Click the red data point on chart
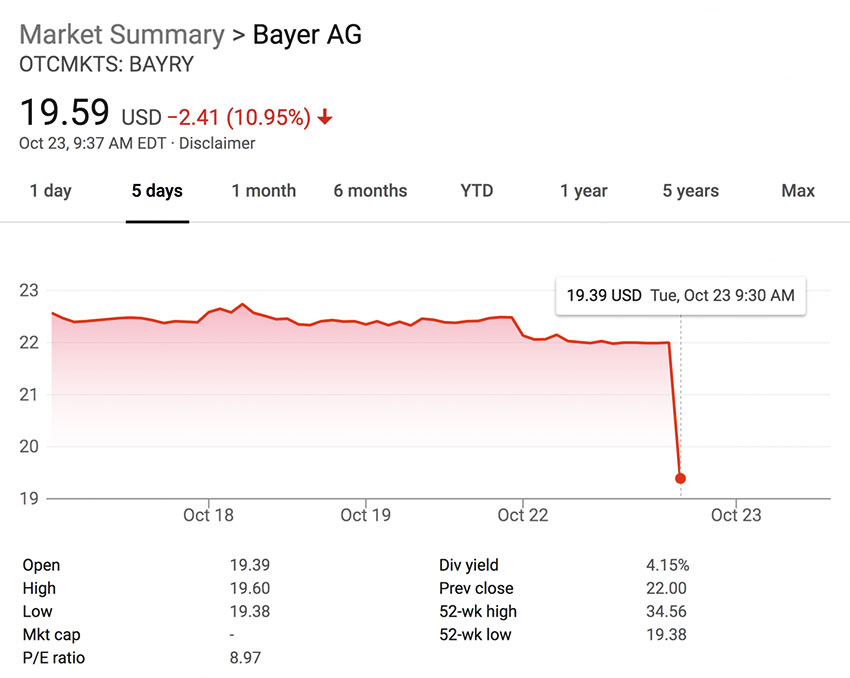Screen dimensions: 850x678 (681, 478)
